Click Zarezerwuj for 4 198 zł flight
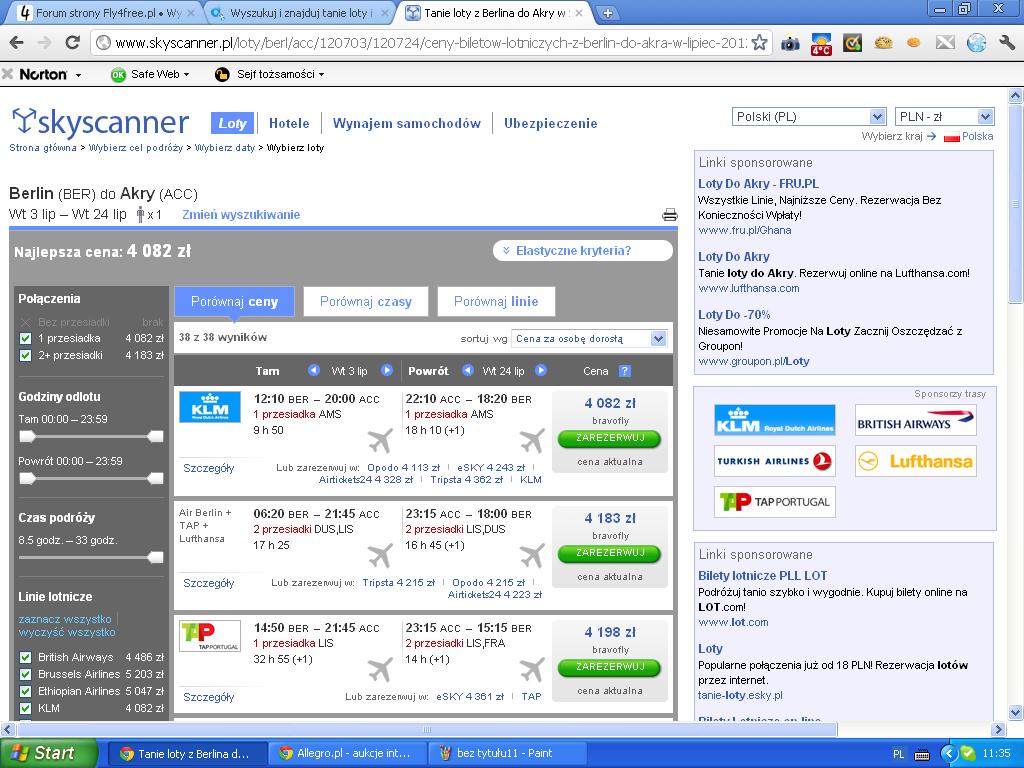This screenshot has width=1024, height=768. pos(610,667)
